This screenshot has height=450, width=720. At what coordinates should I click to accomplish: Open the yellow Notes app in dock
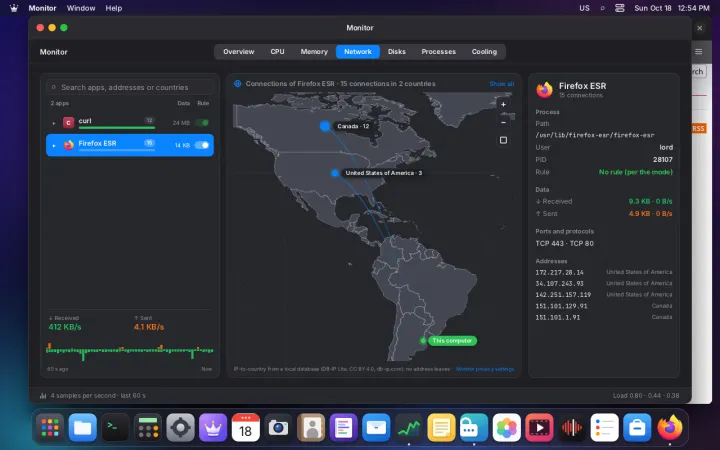(x=441, y=428)
